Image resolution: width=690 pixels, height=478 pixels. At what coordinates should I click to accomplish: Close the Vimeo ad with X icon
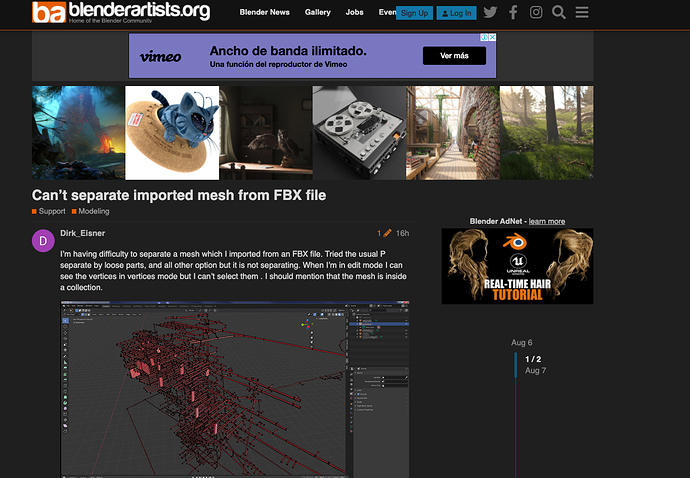pos(493,37)
